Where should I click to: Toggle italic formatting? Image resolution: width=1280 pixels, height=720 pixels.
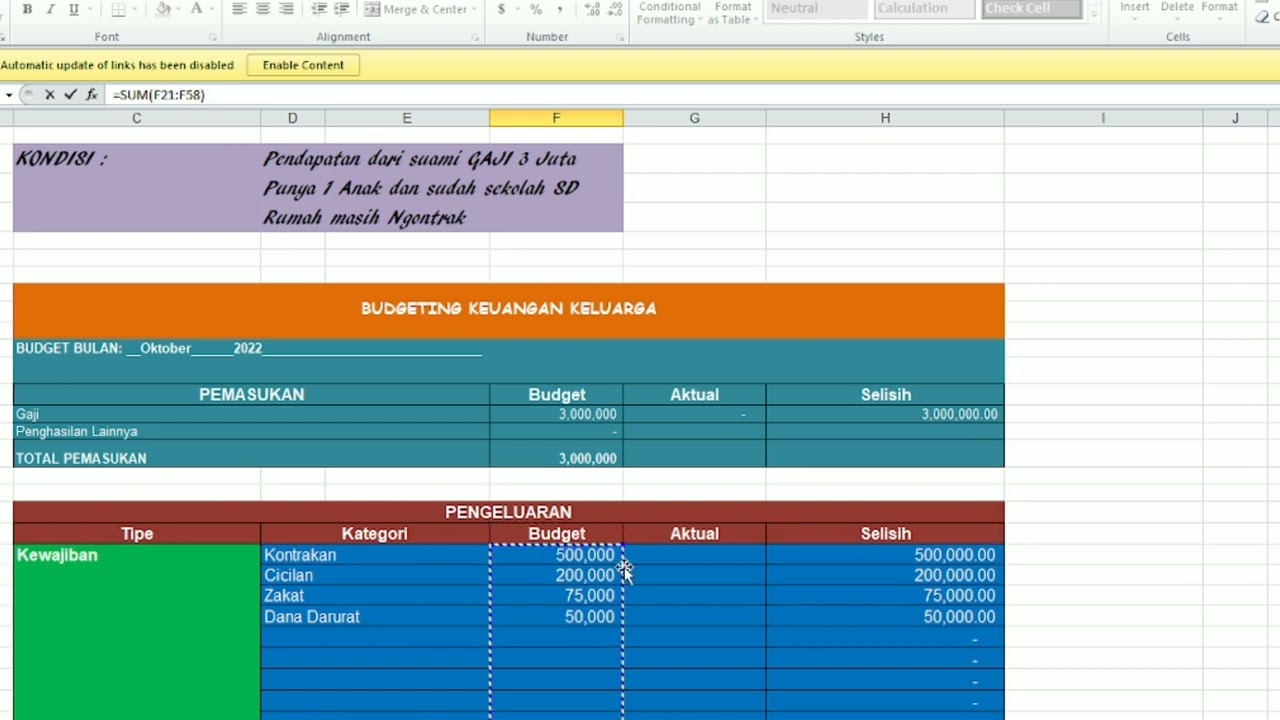[50, 9]
